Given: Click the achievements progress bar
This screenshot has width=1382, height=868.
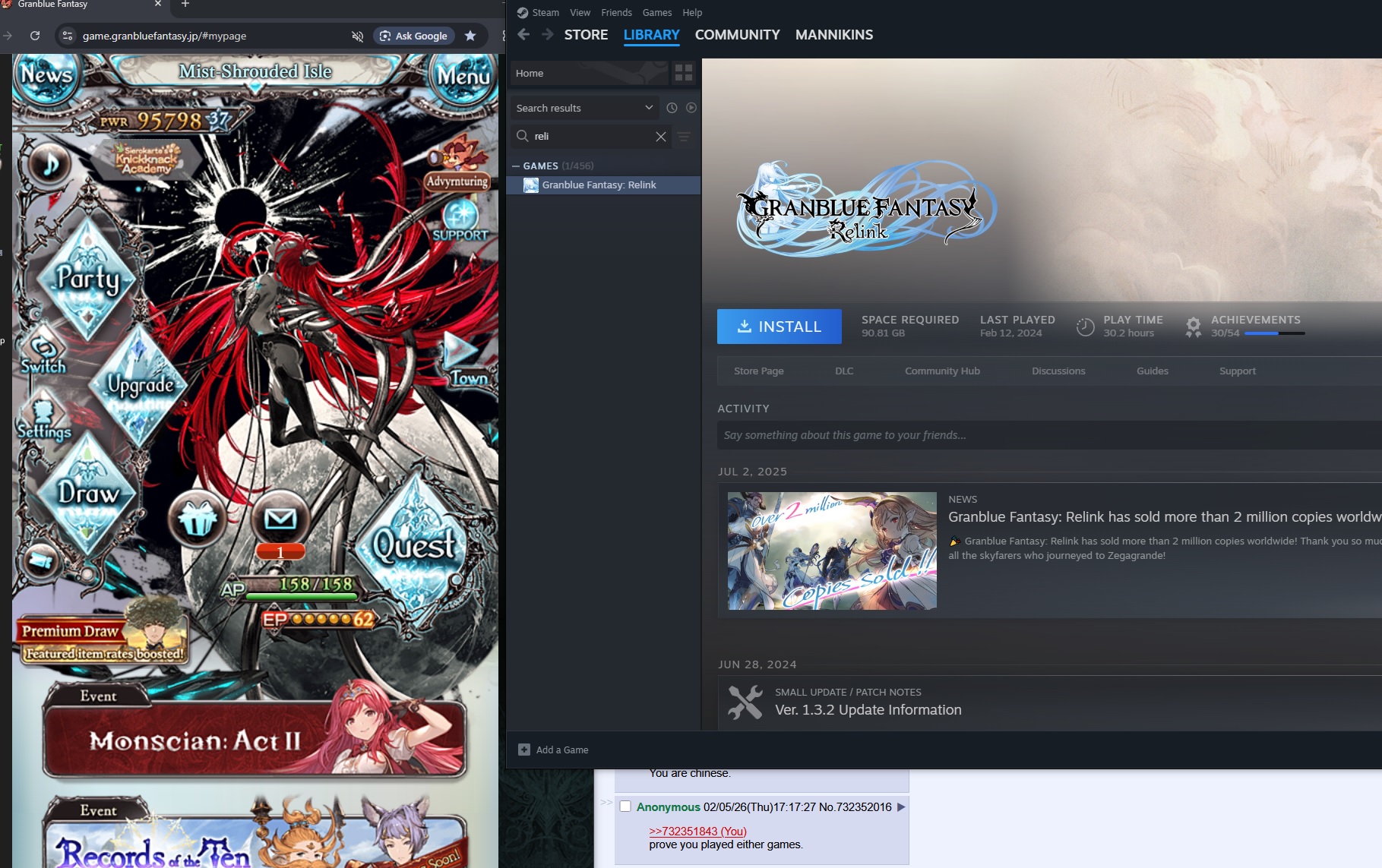Looking at the screenshot, I should pyautogui.click(x=1275, y=333).
